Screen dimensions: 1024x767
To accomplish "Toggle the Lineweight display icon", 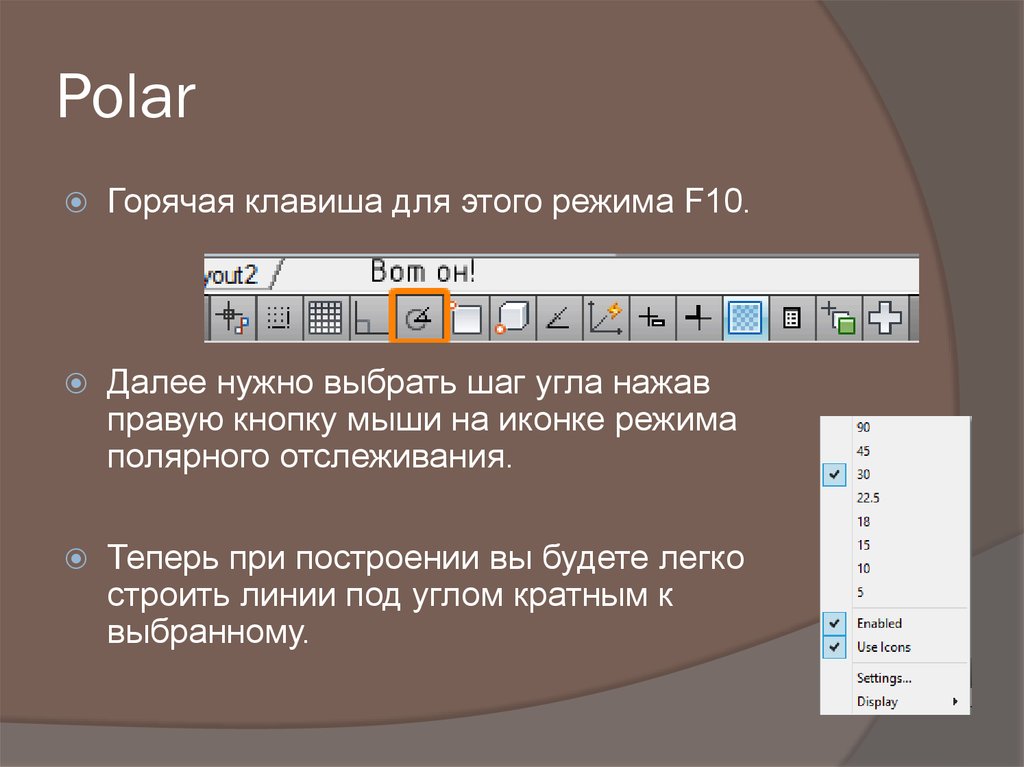I will [x=698, y=319].
